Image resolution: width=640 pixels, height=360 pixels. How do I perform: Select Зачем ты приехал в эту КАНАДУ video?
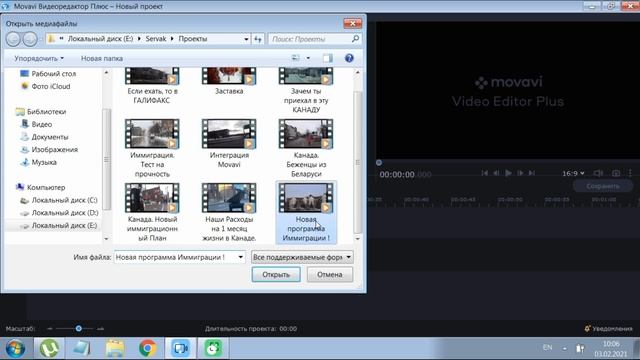(306, 91)
